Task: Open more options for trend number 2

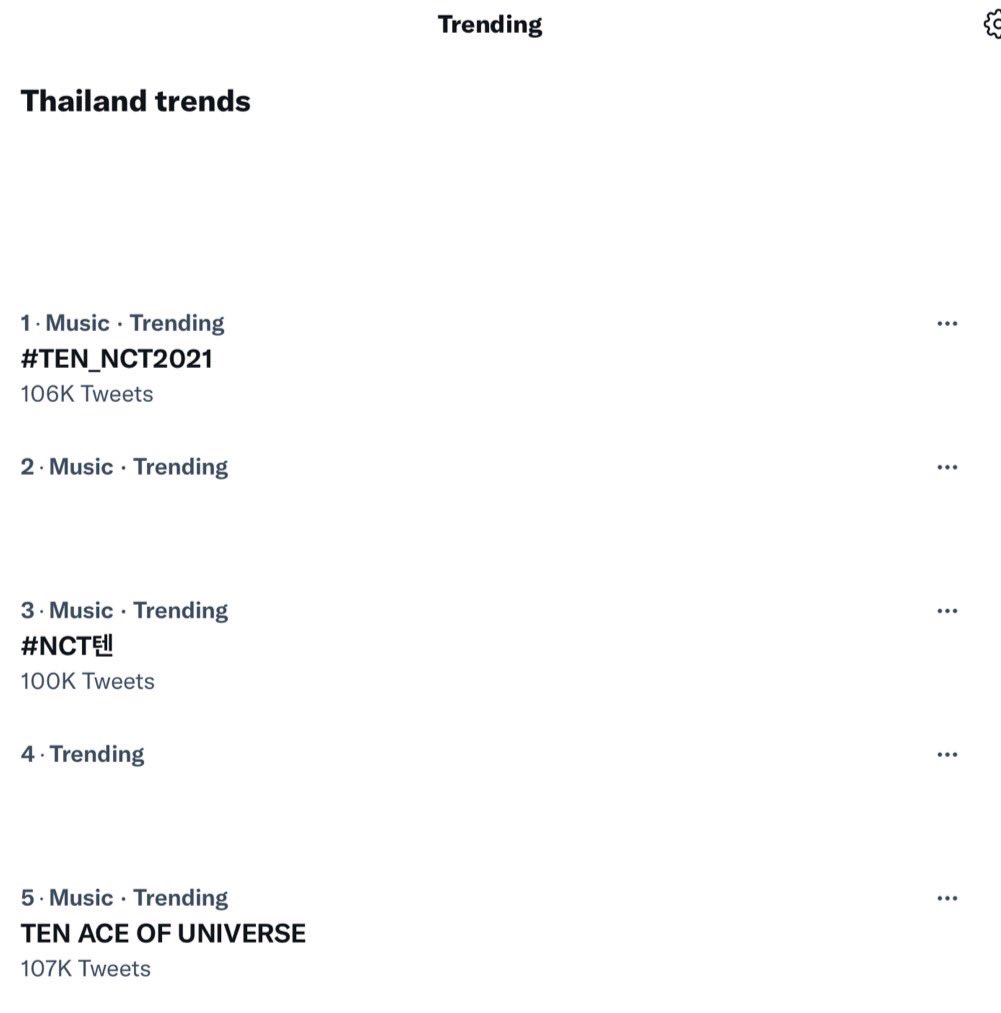Action: pos(947,467)
